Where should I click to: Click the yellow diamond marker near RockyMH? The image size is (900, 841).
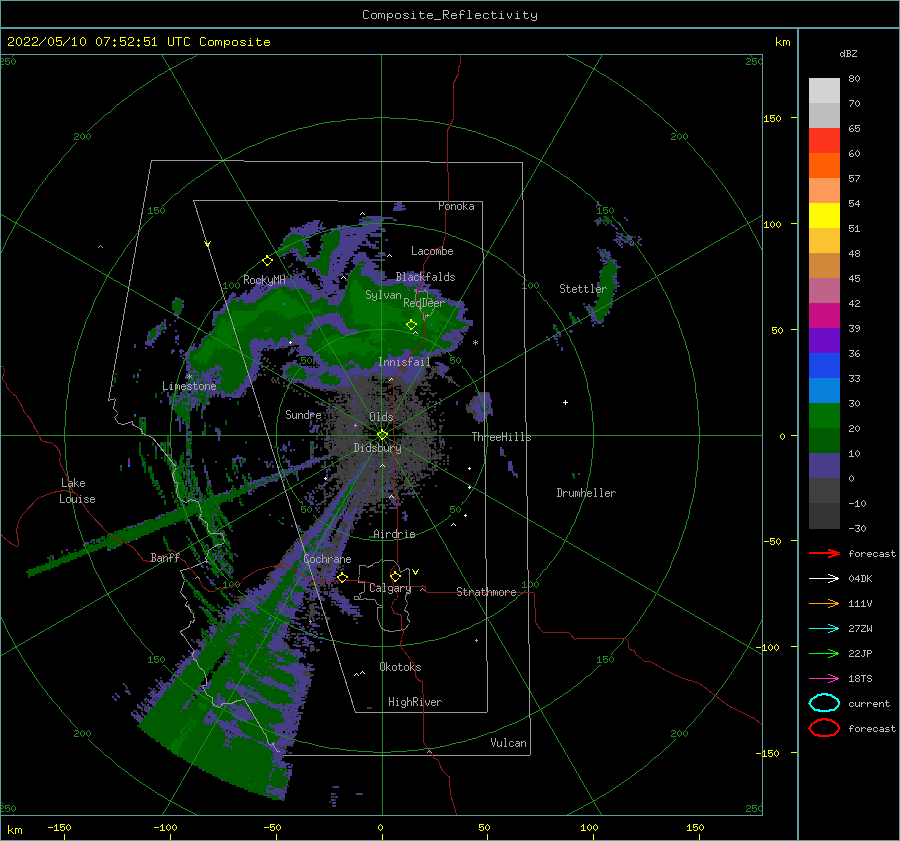[x=267, y=261]
